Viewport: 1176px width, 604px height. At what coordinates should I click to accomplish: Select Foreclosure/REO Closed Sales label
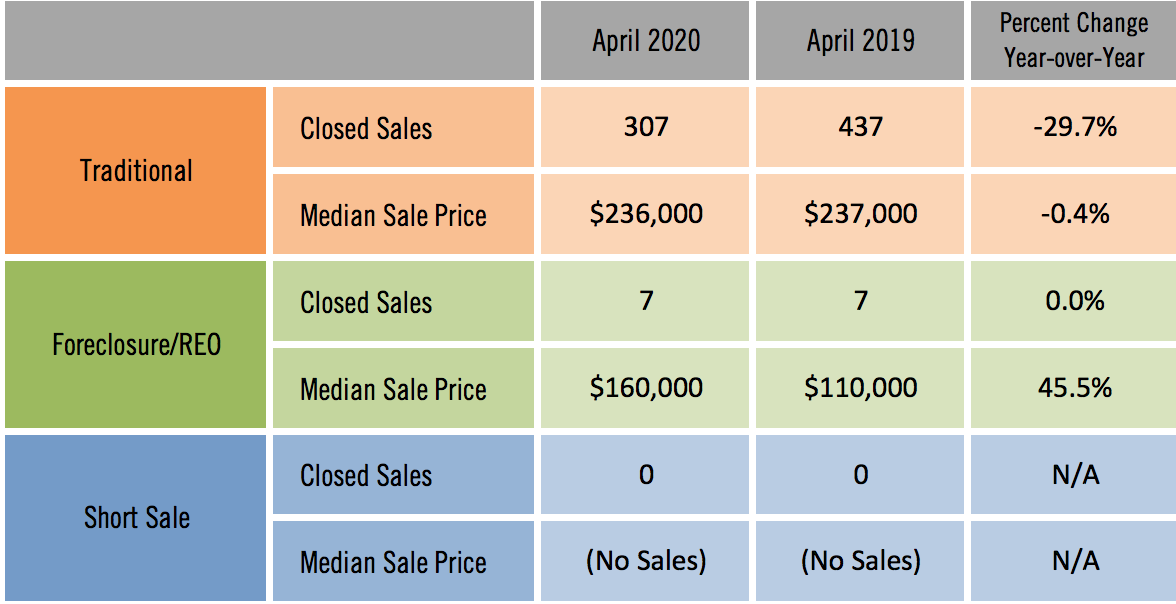coord(366,302)
